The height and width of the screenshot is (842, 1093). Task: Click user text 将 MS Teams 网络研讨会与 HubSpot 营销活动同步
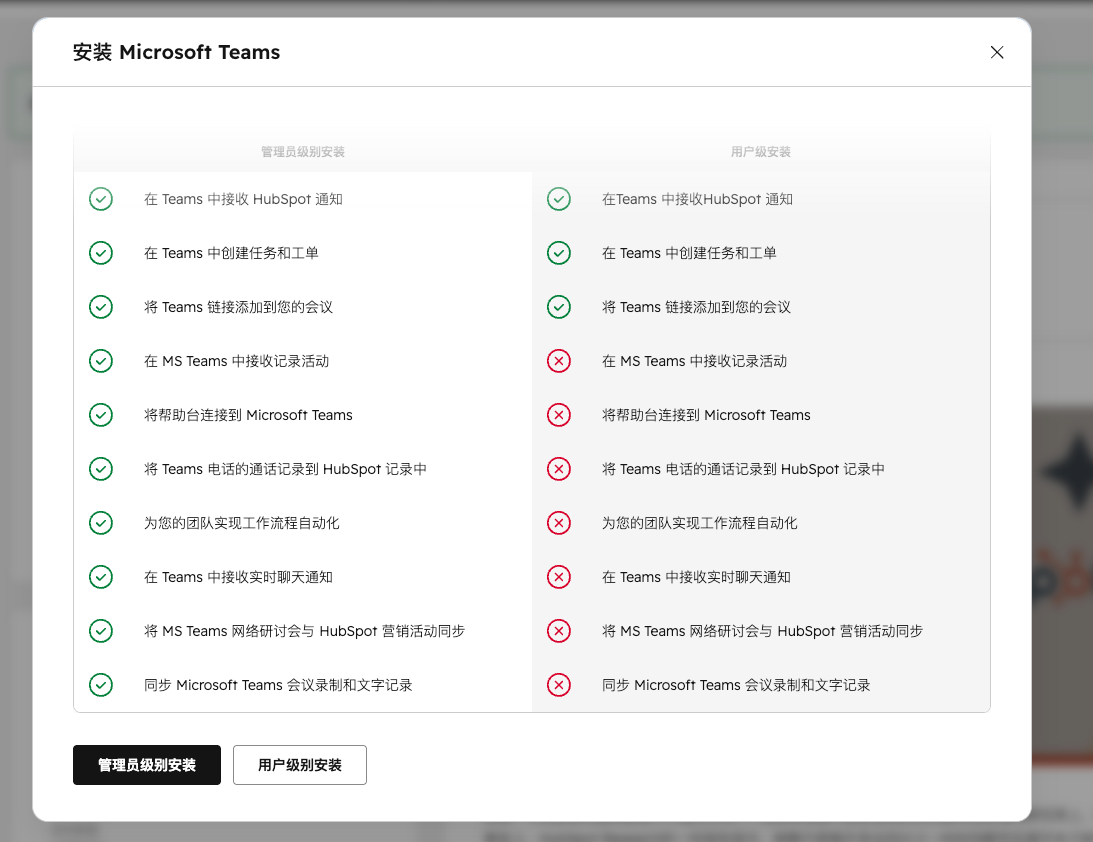(x=763, y=631)
